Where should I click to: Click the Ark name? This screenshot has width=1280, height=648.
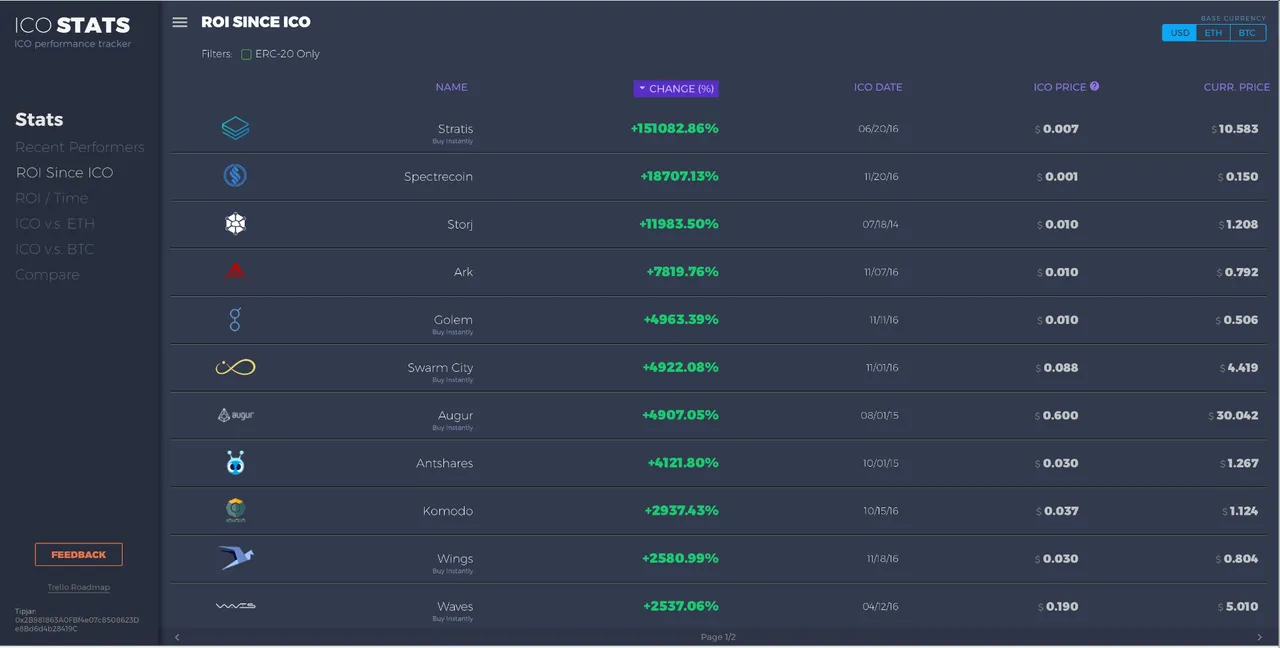tap(464, 272)
